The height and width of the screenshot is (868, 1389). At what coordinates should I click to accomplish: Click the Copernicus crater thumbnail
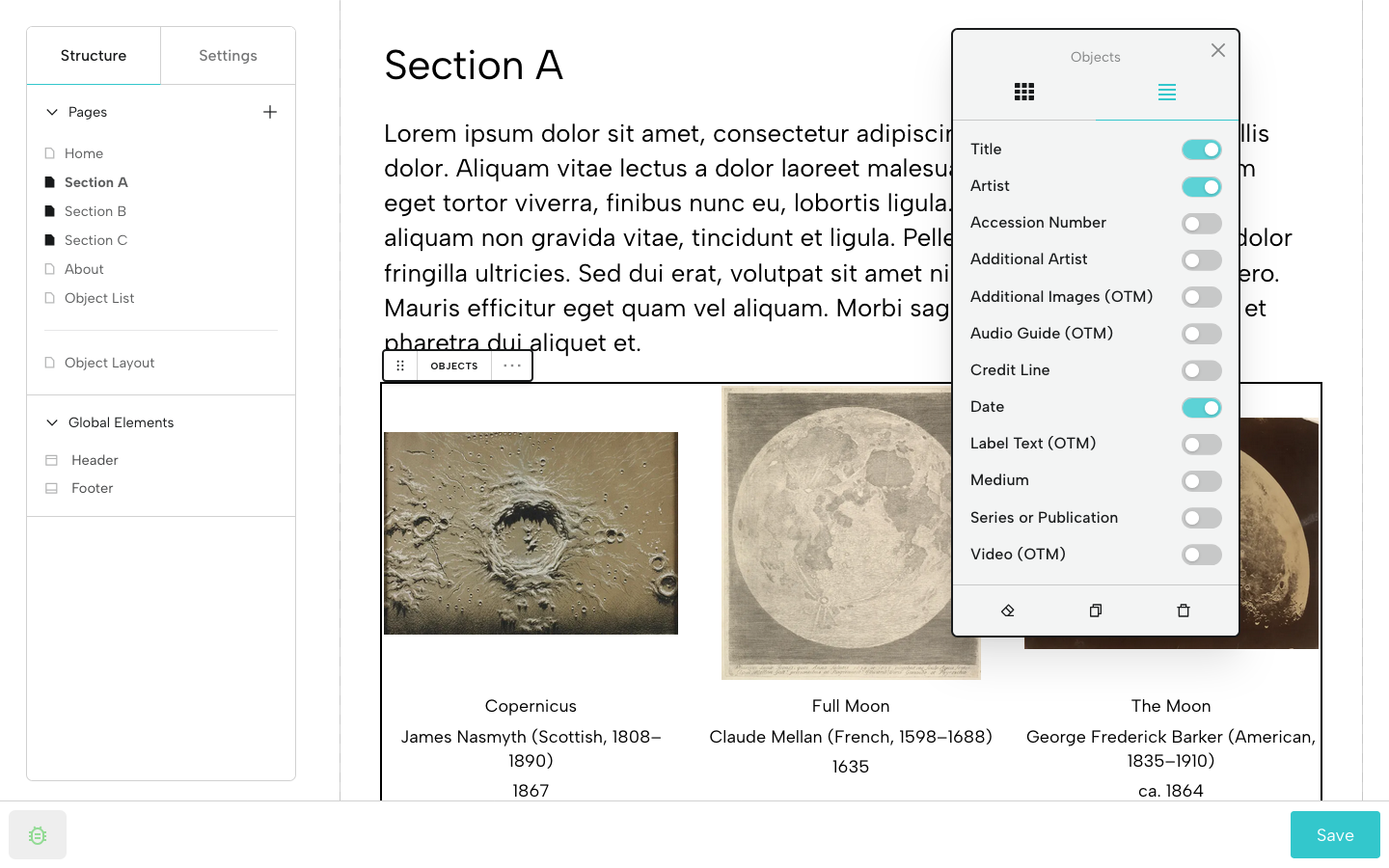pyautogui.click(x=531, y=533)
